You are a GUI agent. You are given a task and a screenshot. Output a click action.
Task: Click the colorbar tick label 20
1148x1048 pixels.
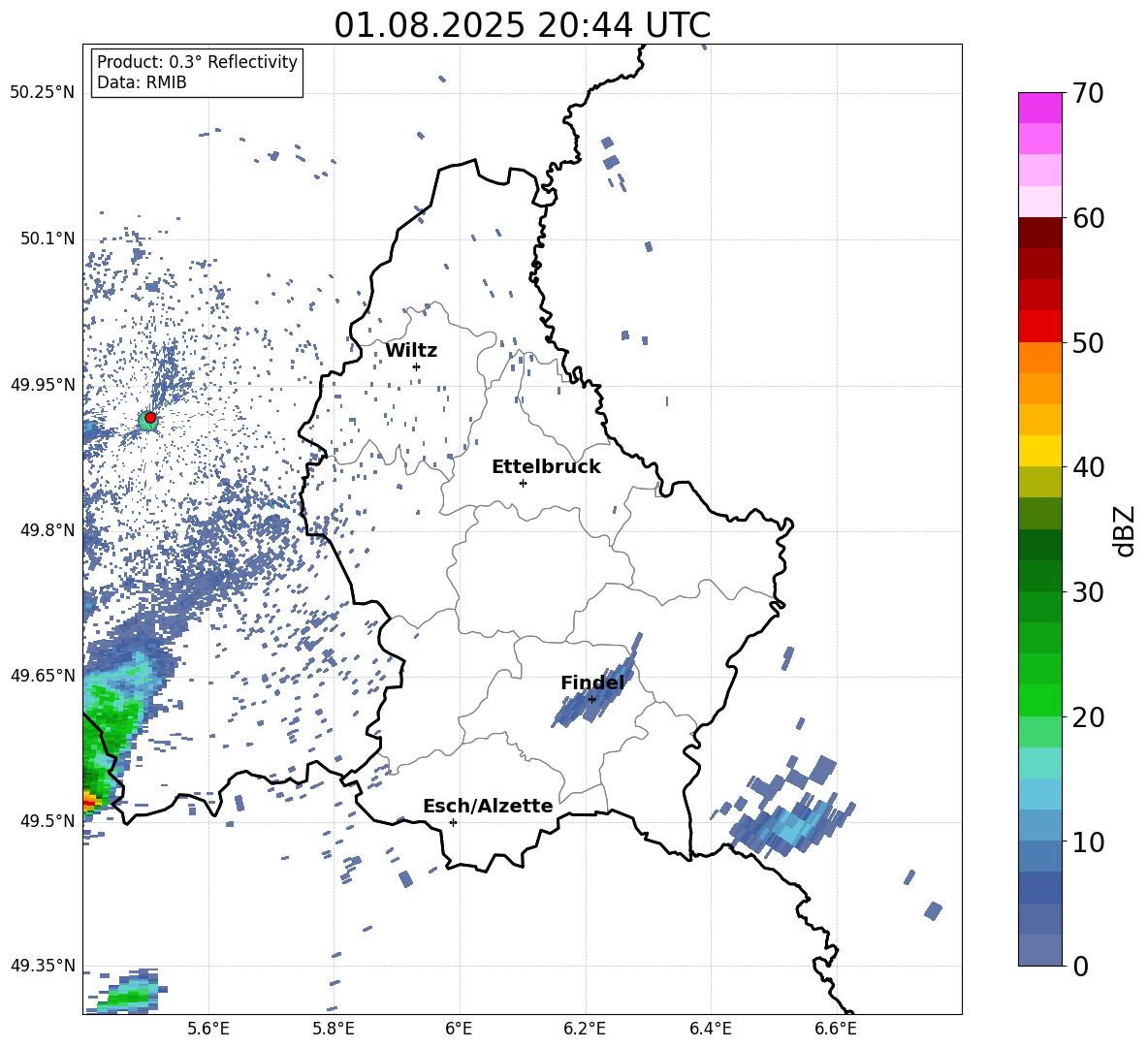[x=1088, y=717]
